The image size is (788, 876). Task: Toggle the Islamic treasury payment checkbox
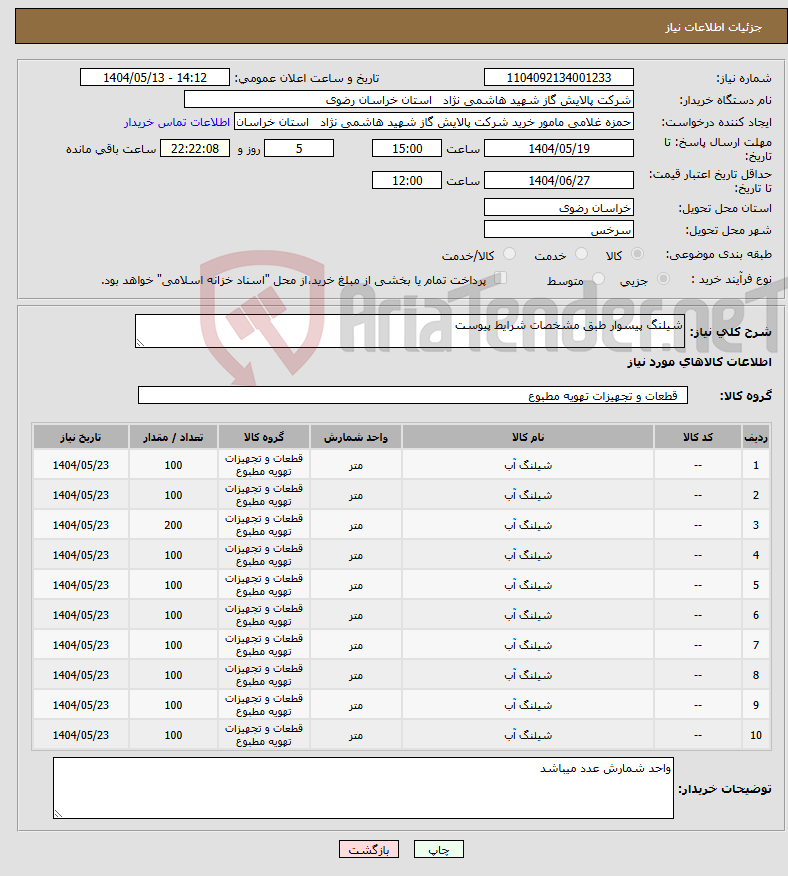(501, 278)
